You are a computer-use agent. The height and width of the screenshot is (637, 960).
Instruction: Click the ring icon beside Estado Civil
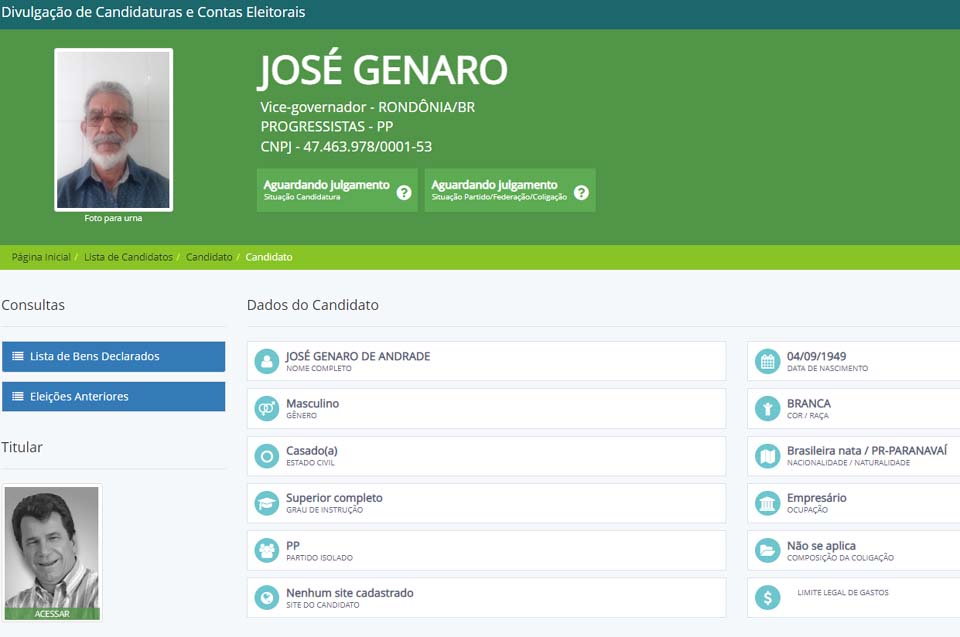coord(267,456)
